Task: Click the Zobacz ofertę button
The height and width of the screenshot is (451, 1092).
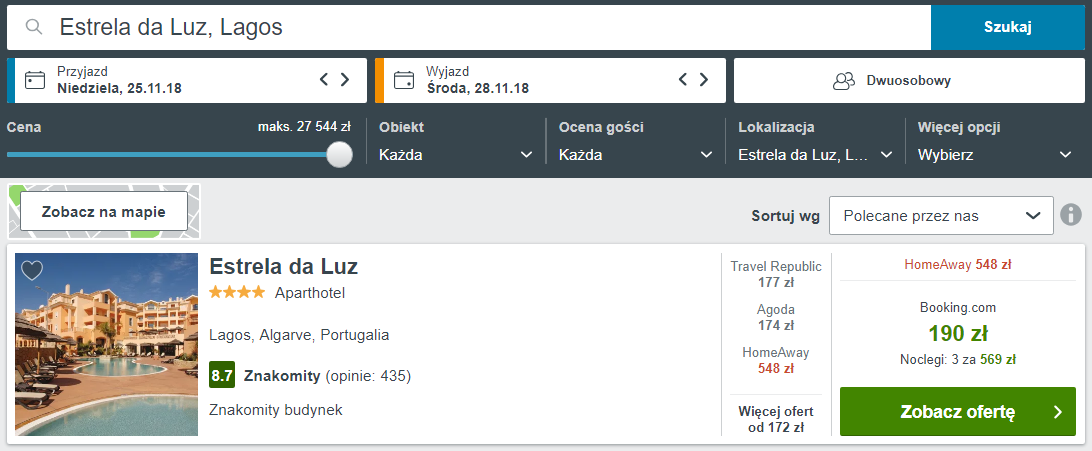Action: click(957, 412)
